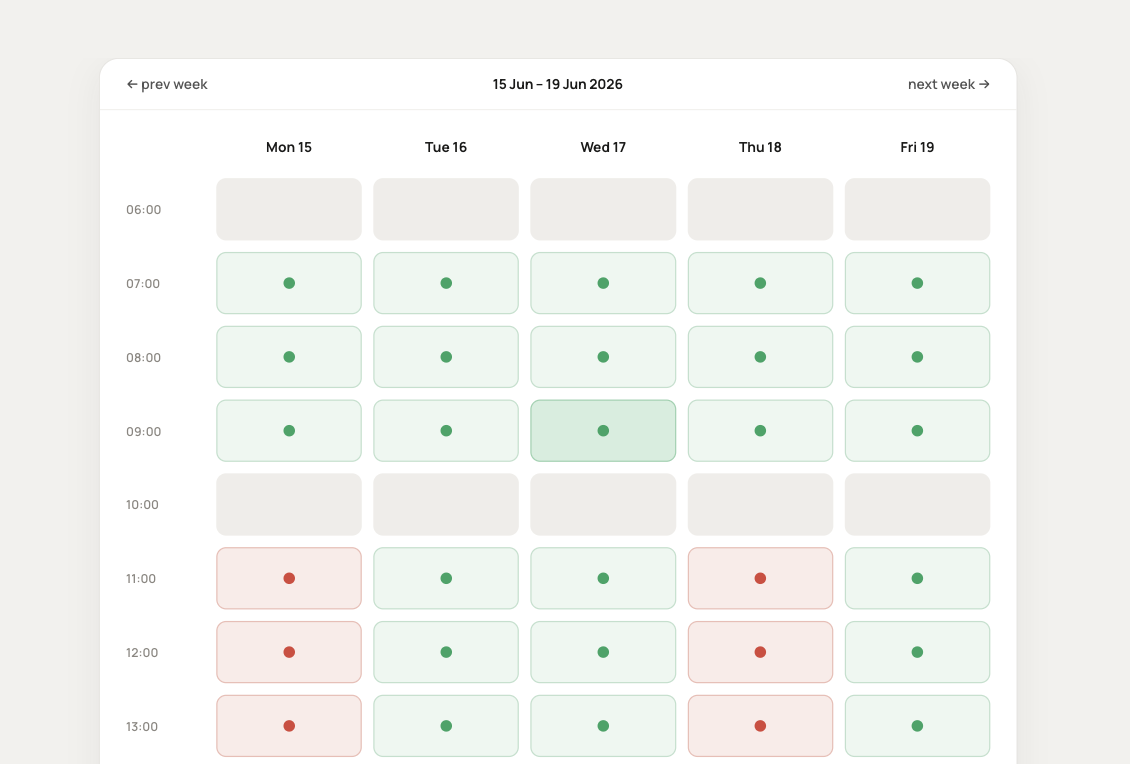Click the red 12:00 slot on Mon 15
Image resolution: width=1130 pixels, height=764 pixels.
[289, 652]
